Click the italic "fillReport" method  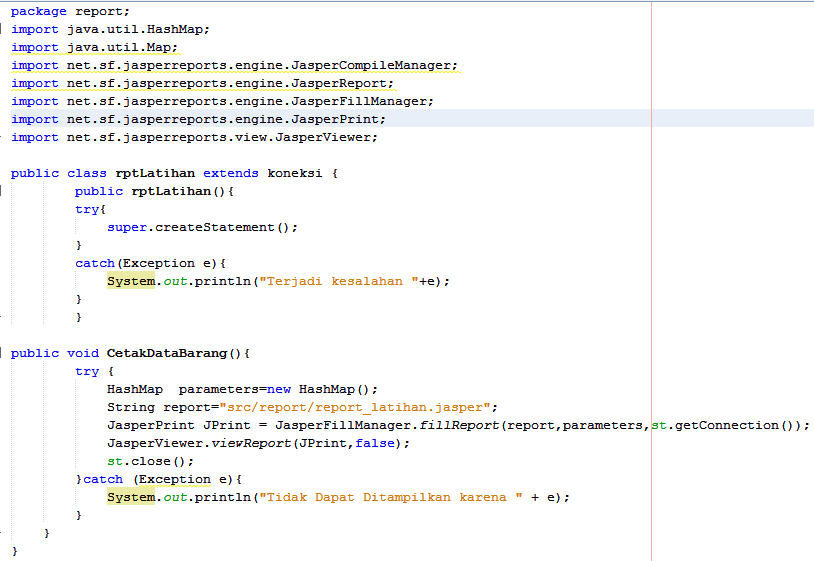(458, 426)
